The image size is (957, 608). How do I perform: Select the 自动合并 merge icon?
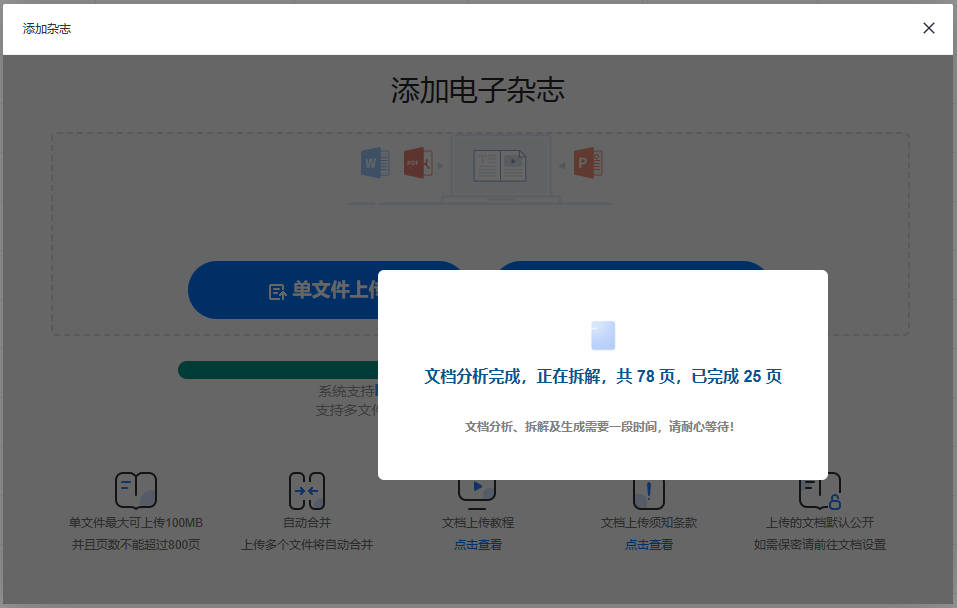point(307,490)
